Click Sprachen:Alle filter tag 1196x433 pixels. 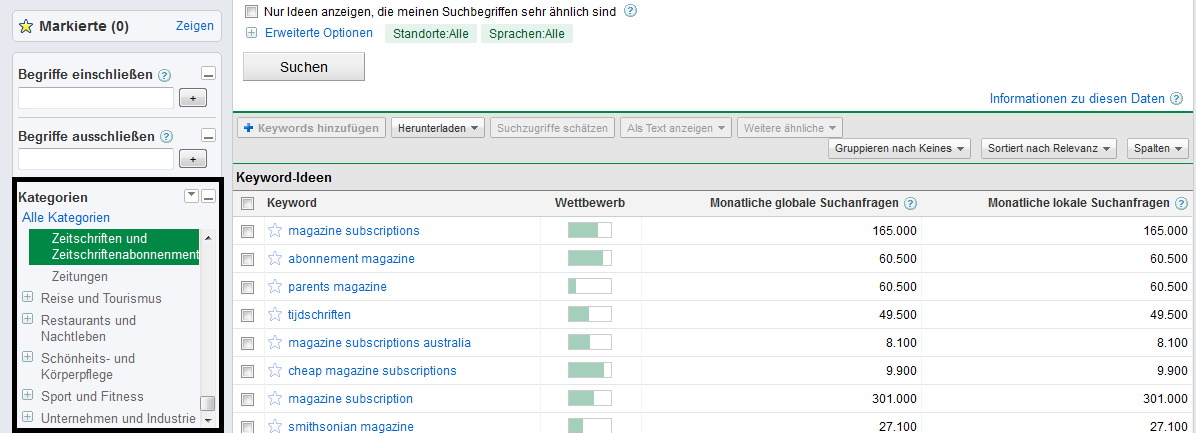(527, 34)
